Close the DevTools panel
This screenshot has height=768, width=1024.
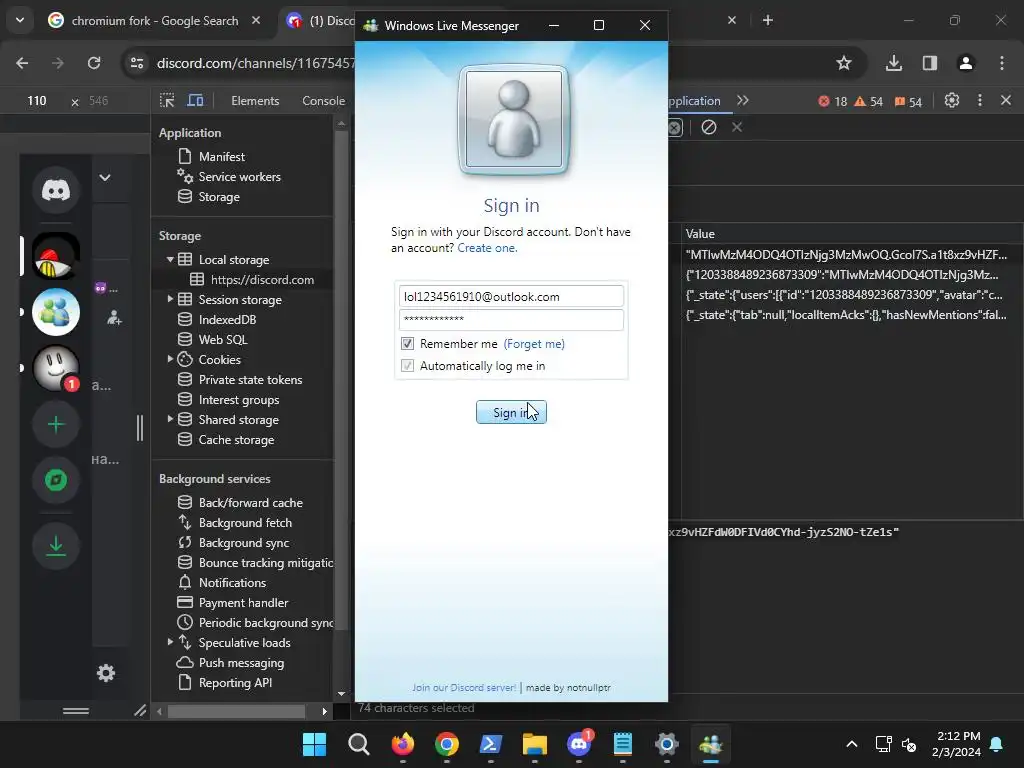pyautogui.click(x=1006, y=101)
